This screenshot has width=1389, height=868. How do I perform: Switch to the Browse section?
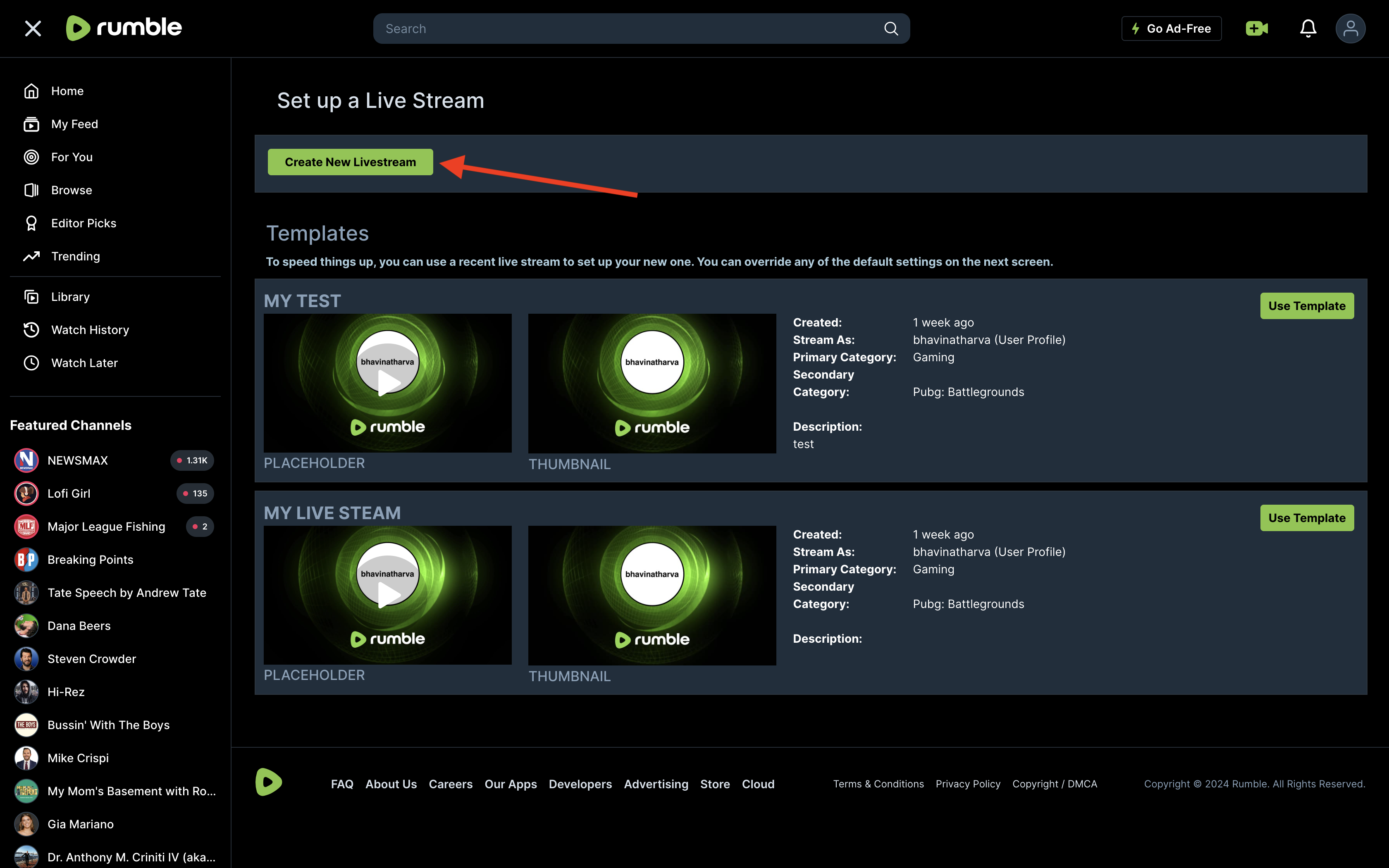point(71,189)
